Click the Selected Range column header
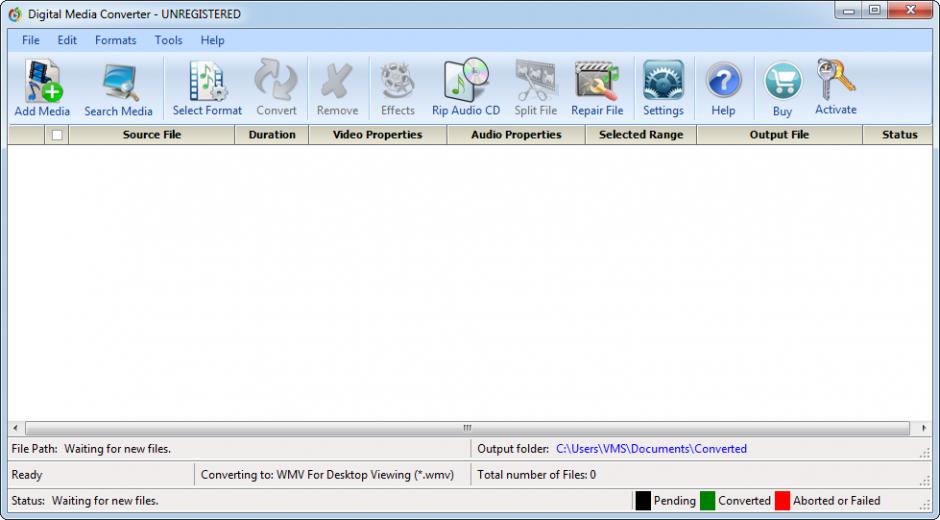The height and width of the screenshot is (520, 940). (x=641, y=135)
